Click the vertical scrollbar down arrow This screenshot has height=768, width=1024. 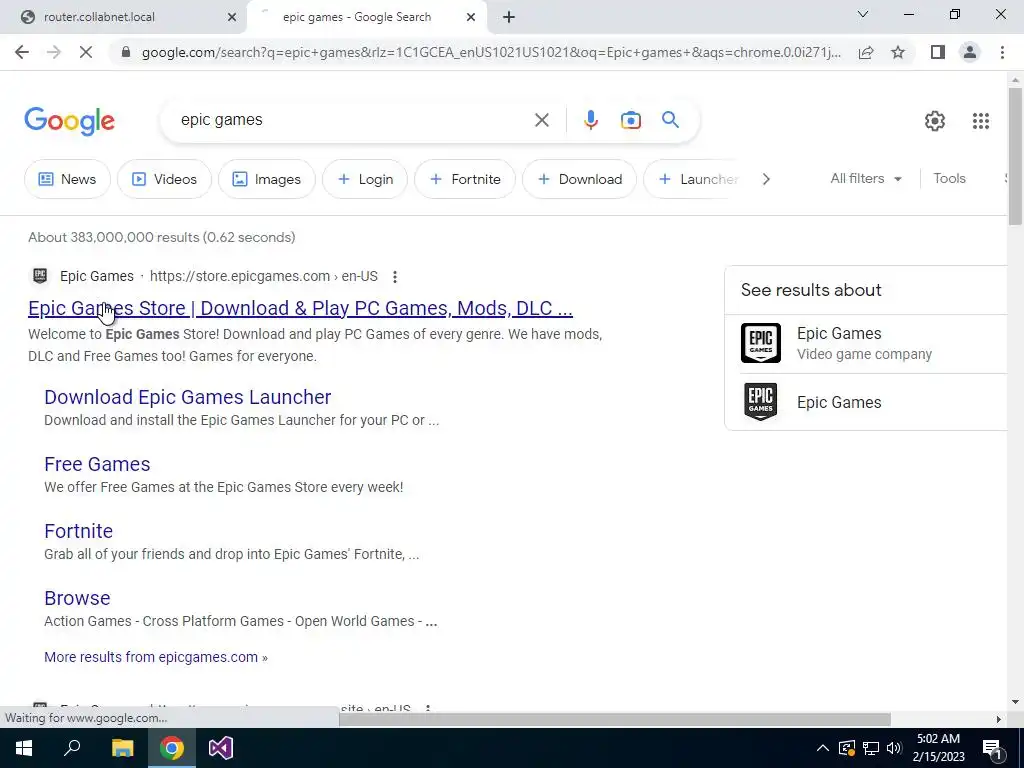1015,703
